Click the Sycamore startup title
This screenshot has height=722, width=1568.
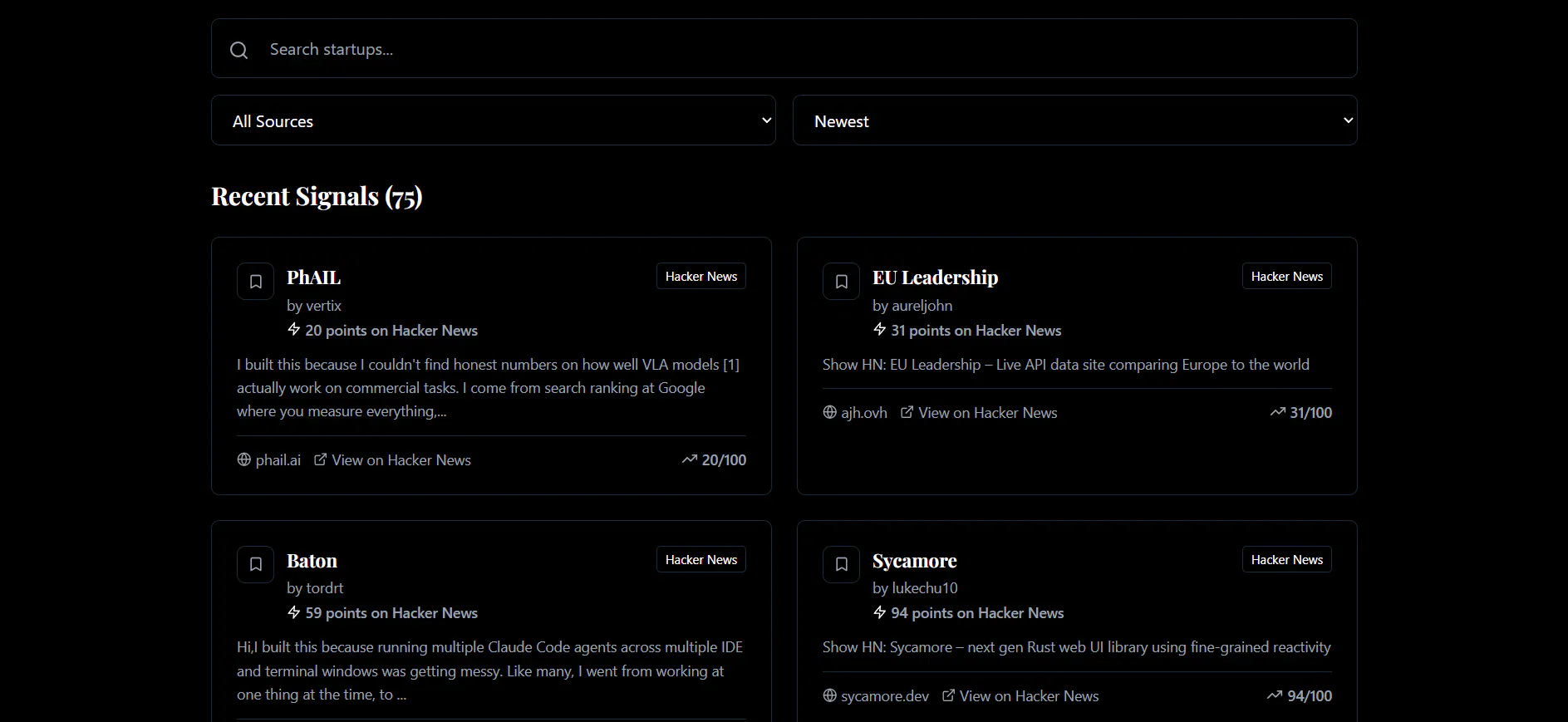[914, 561]
